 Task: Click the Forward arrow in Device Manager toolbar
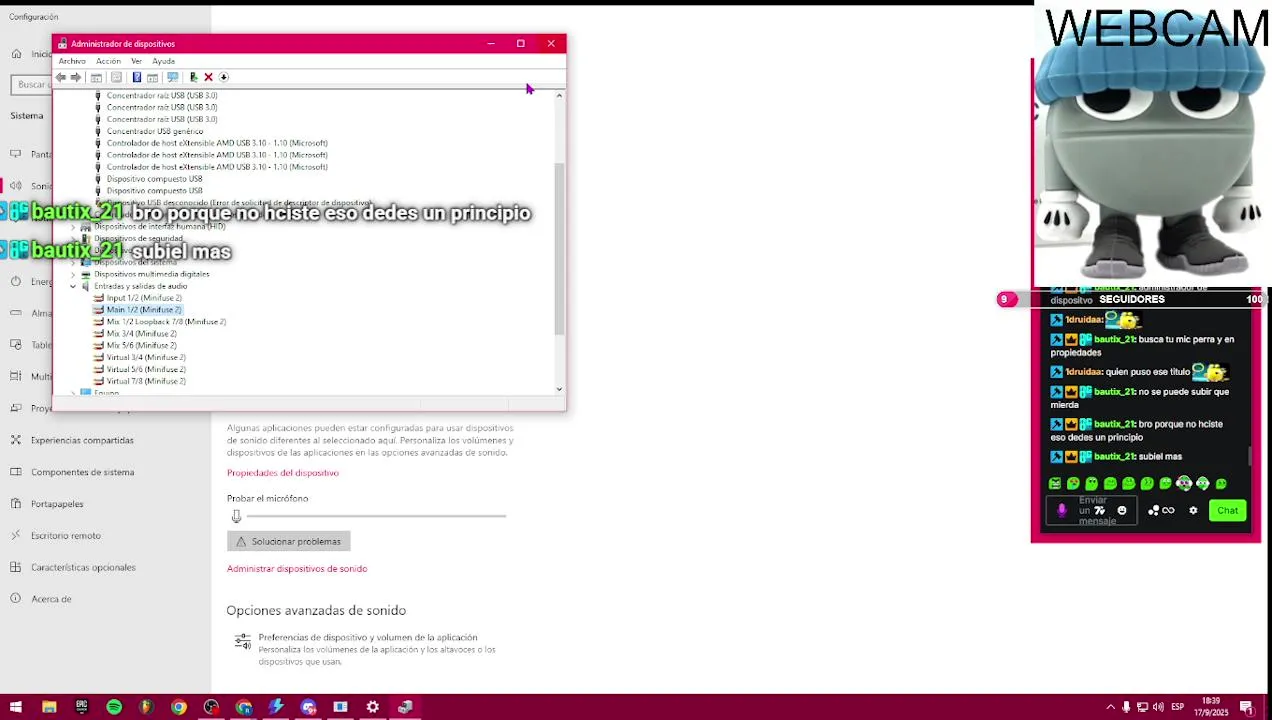(75, 77)
